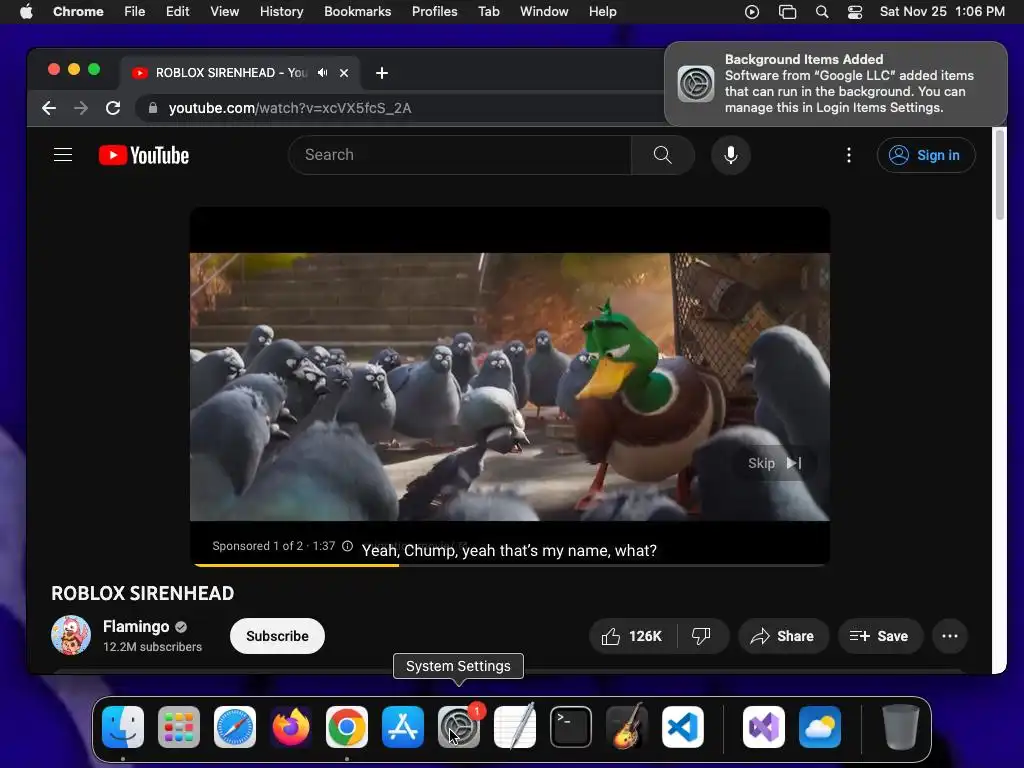
Task: Click Chrome icon in the Dock
Action: tap(347, 727)
